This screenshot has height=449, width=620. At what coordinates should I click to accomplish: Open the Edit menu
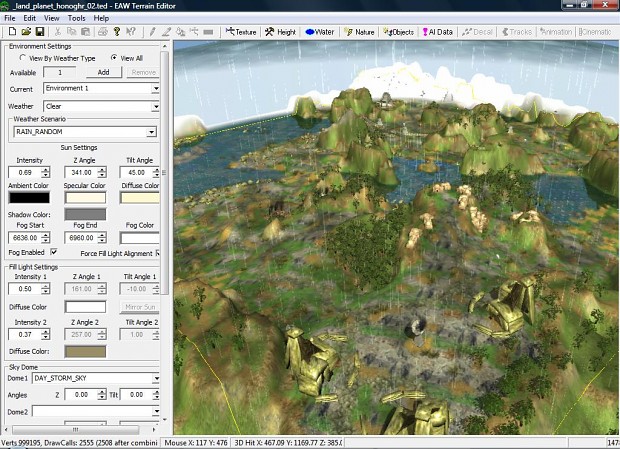[29, 18]
